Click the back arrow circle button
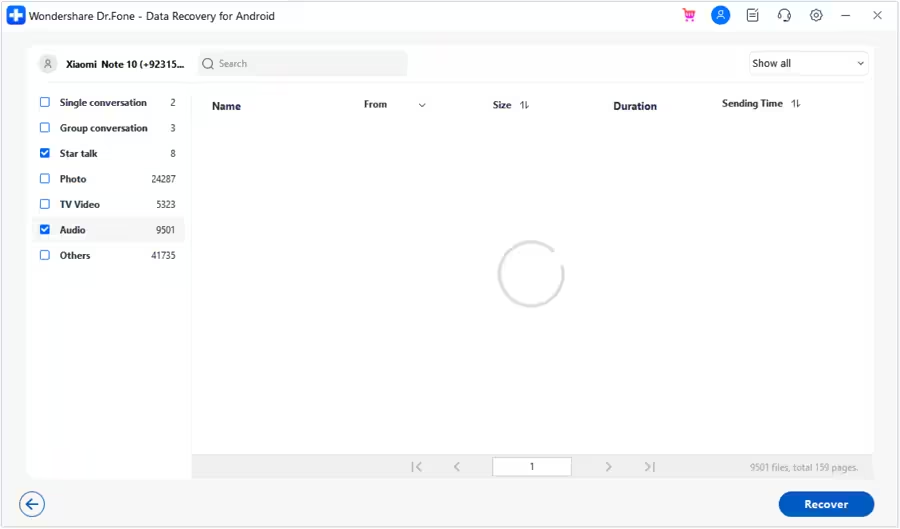Image resolution: width=900 pixels, height=529 pixels. click(32, 504)
